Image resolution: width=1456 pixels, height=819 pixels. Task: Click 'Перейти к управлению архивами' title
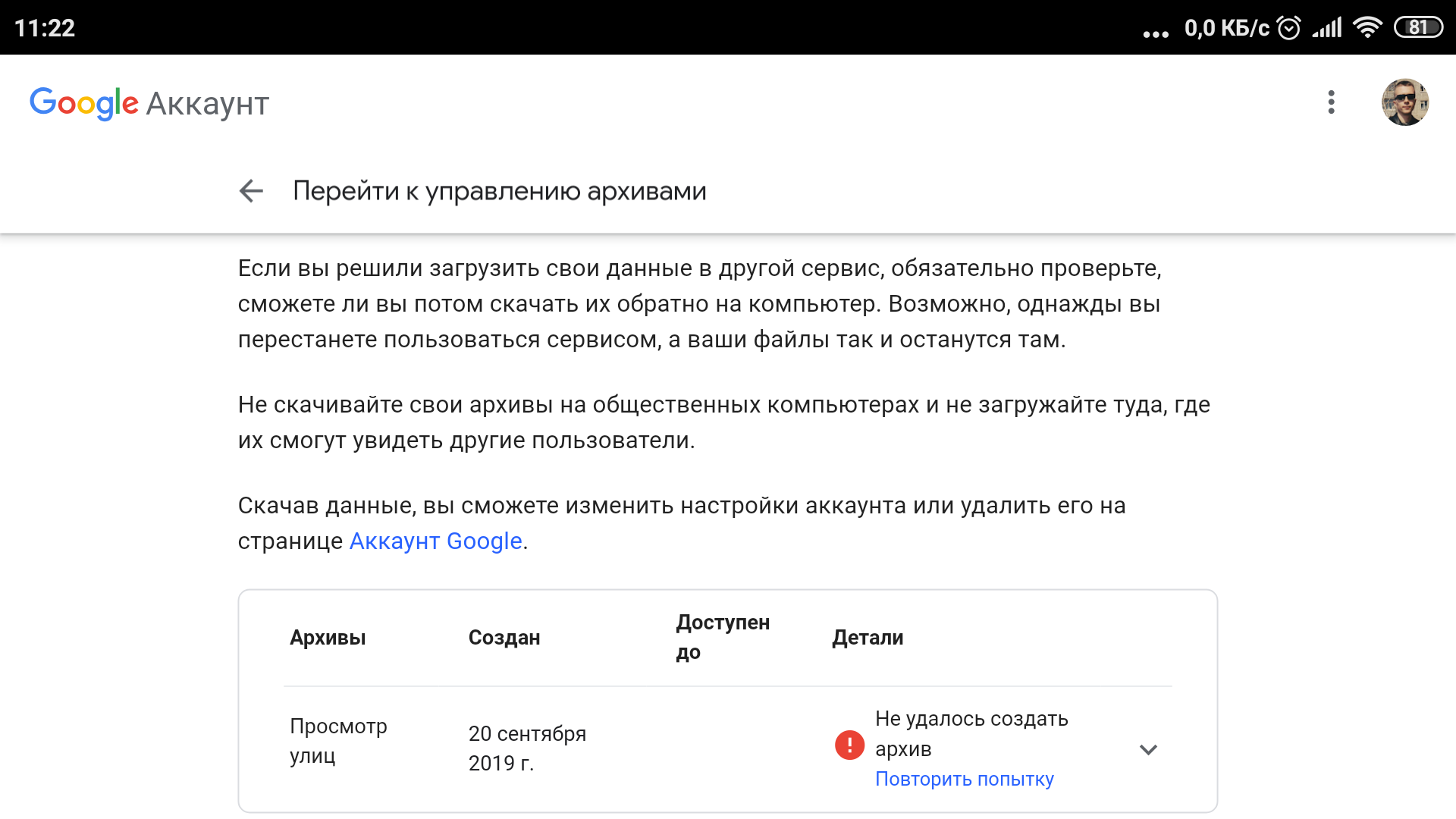(499, 191)
